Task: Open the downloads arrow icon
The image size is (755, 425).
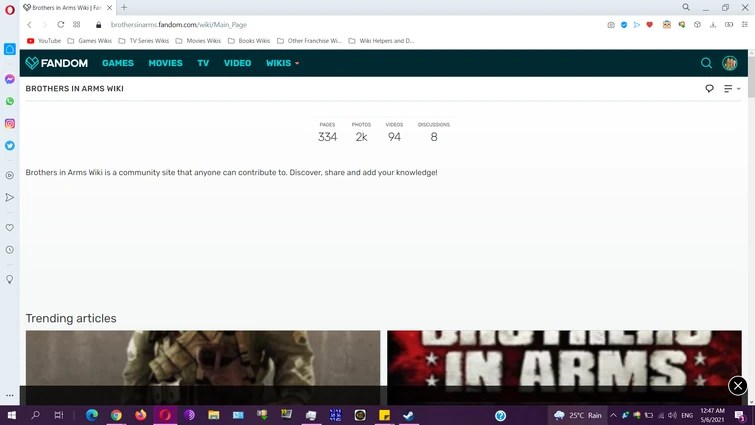Action: tap(713, 25)
